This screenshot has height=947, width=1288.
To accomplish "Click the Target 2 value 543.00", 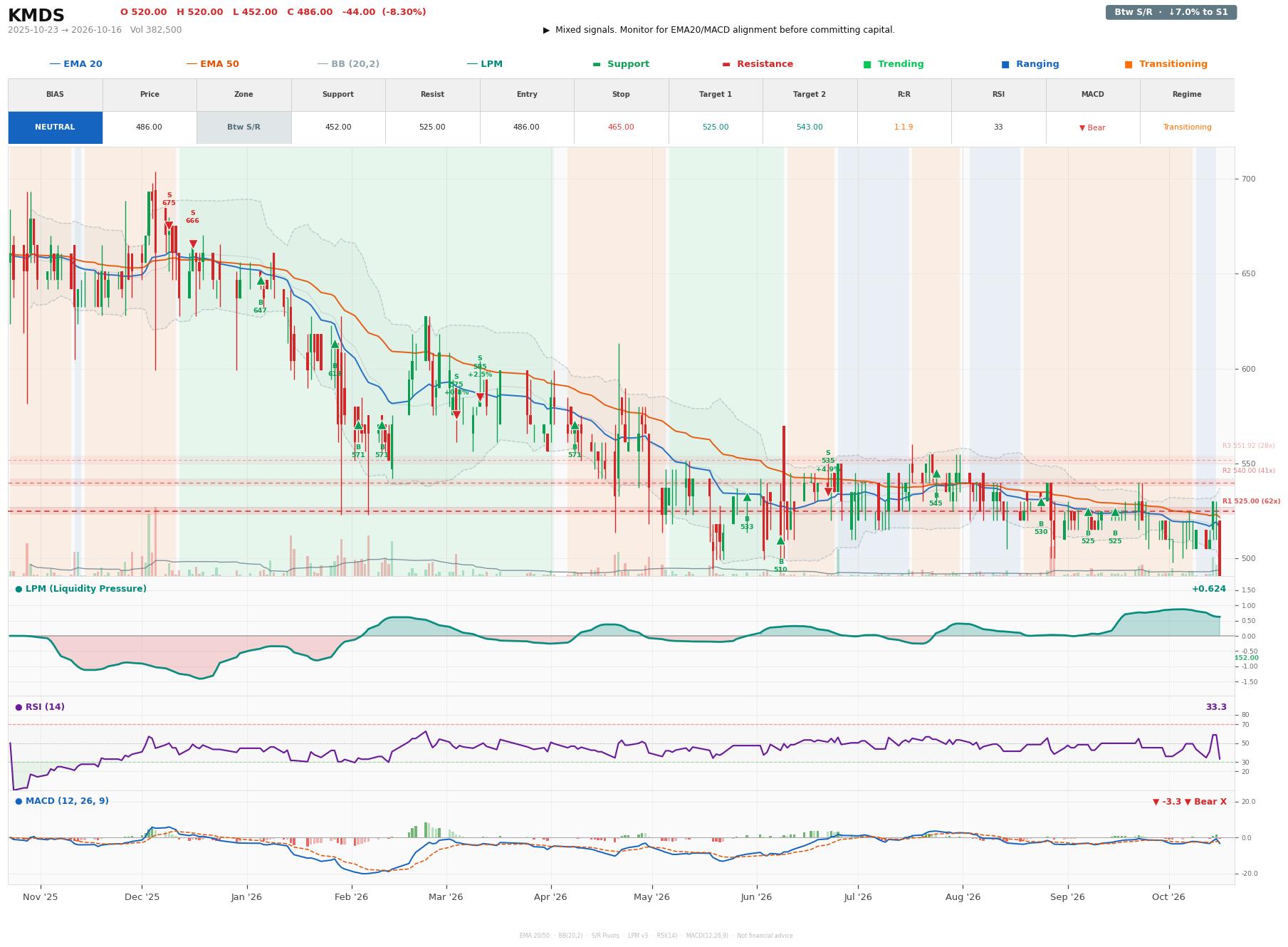I will (810, 127).
